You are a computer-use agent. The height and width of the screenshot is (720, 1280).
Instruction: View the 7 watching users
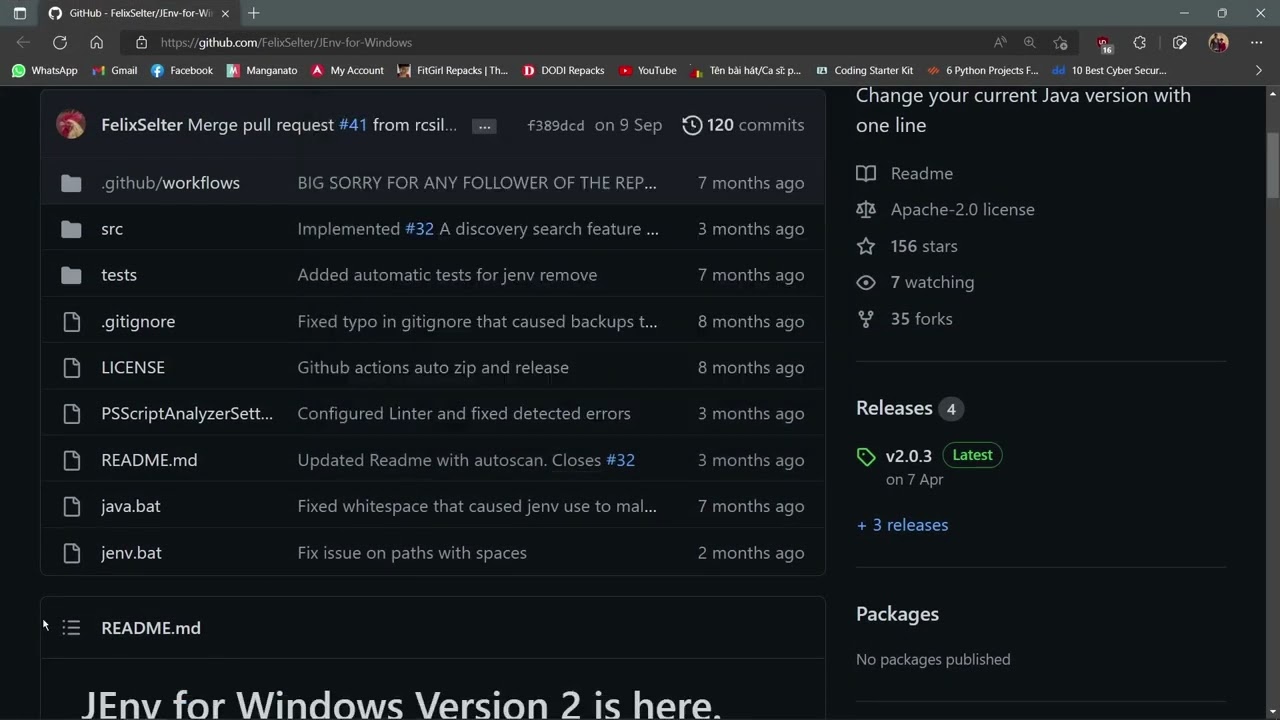932,282
